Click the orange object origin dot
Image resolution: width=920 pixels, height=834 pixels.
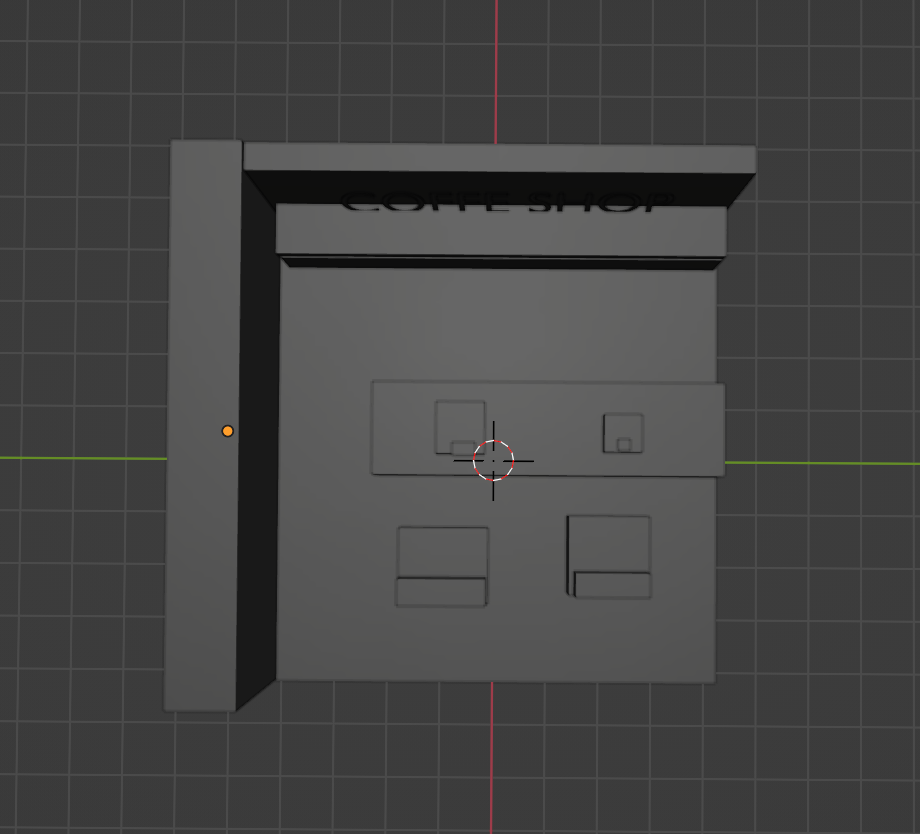(228, 431)
